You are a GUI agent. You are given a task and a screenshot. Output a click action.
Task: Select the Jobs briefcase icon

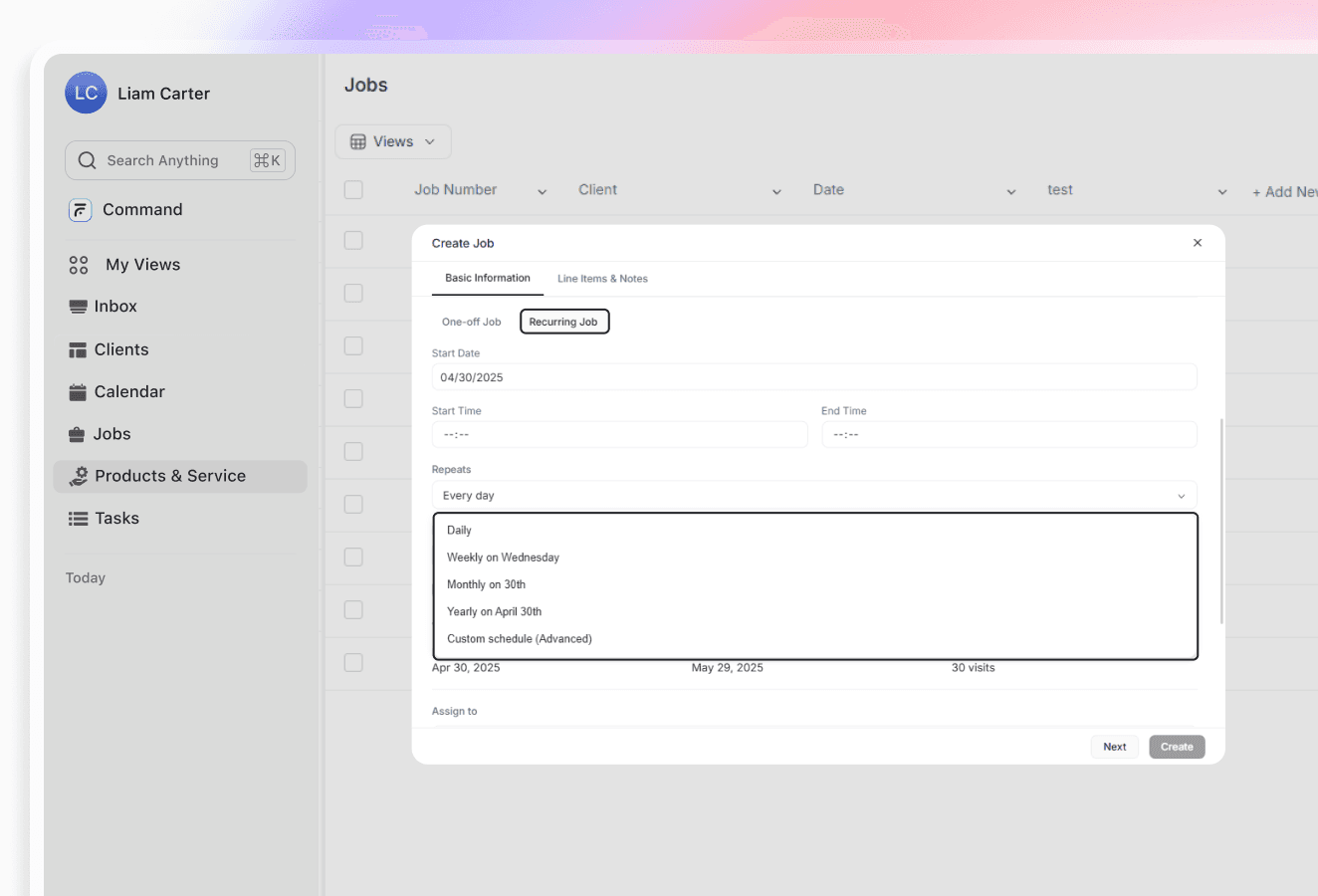point(77,433)
